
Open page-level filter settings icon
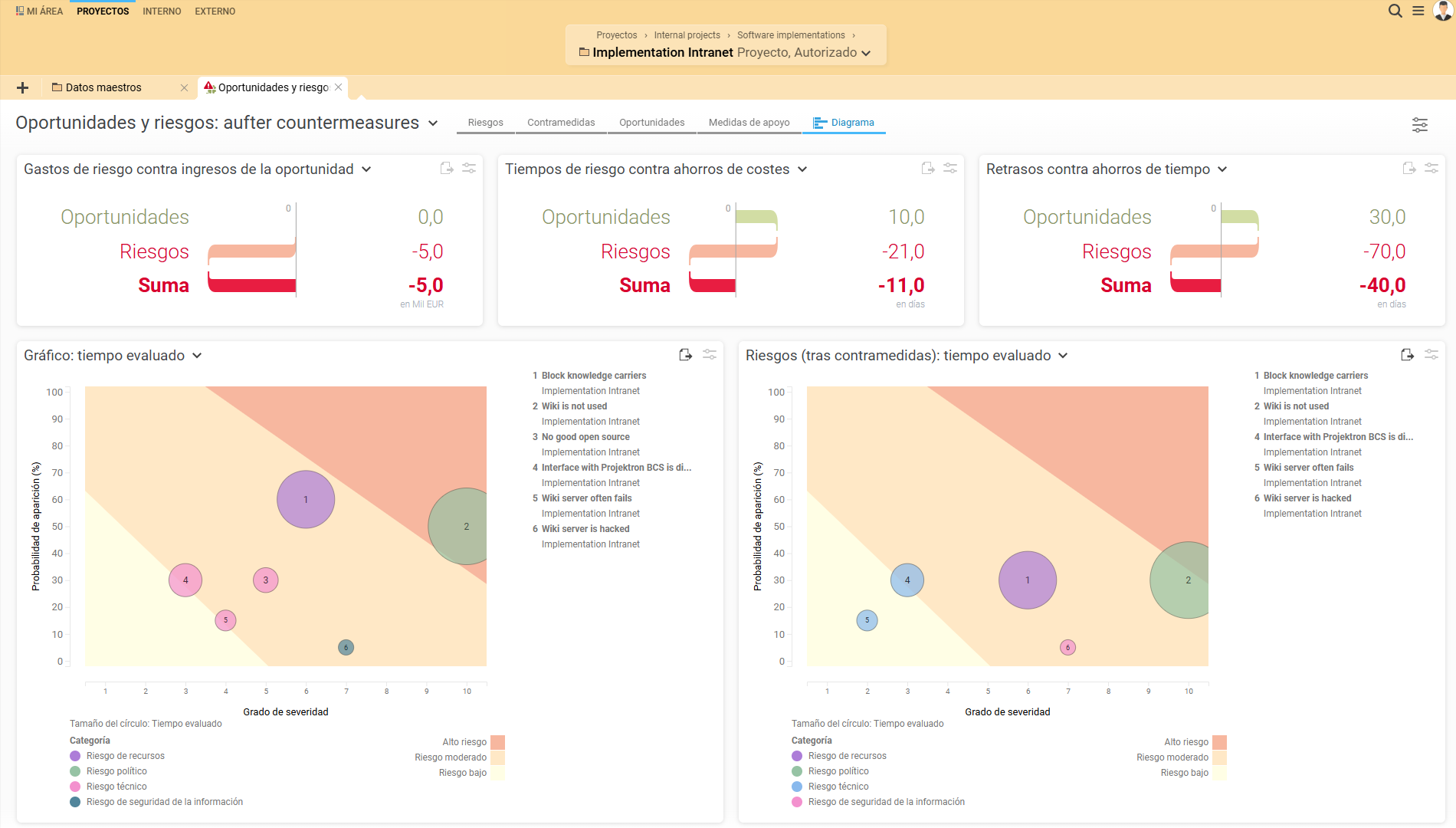(1419, 124)
